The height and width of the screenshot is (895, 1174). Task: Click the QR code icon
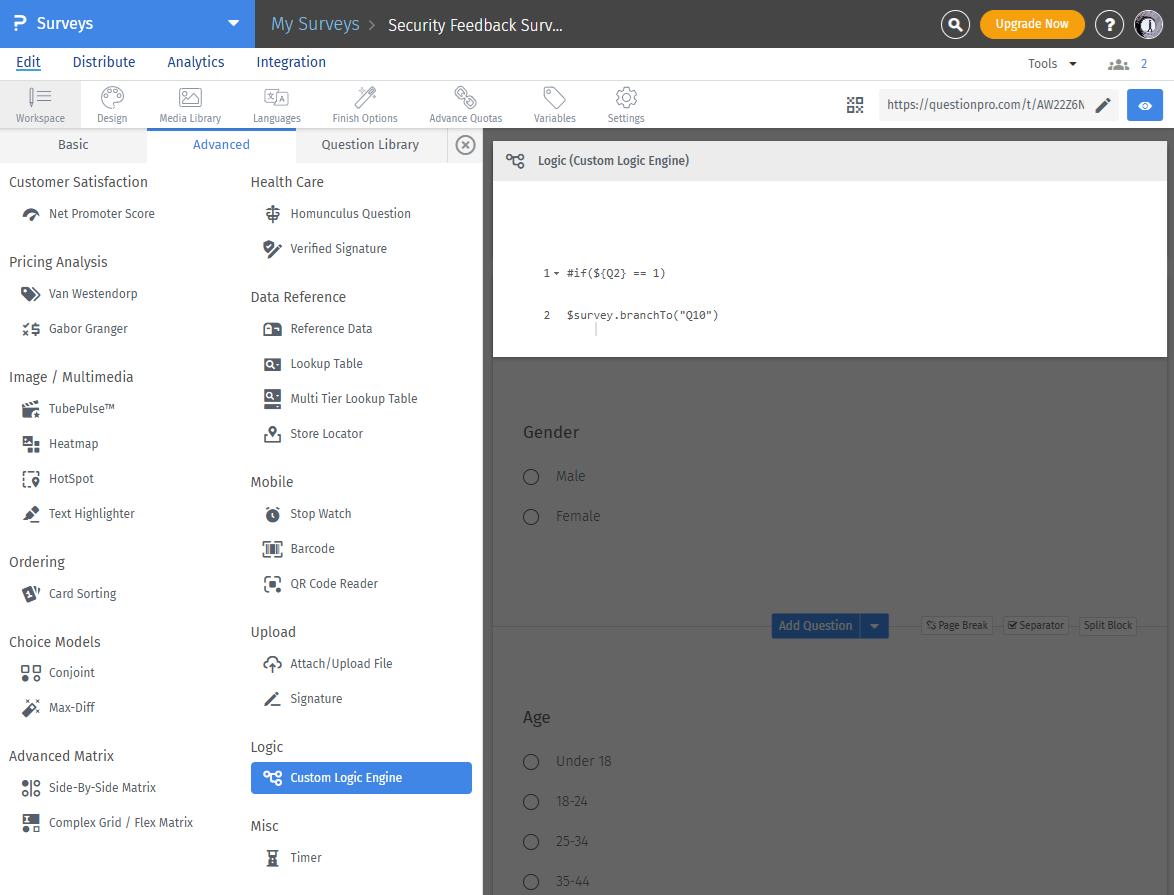[x=854, y=105]
